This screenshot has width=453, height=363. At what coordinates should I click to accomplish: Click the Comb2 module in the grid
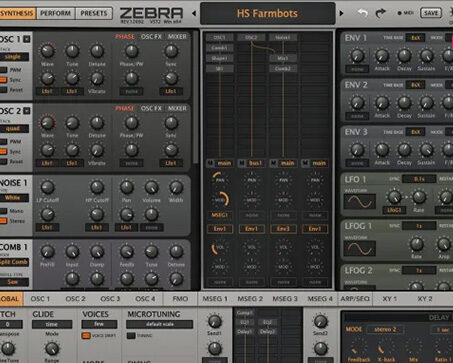(283, 69)
